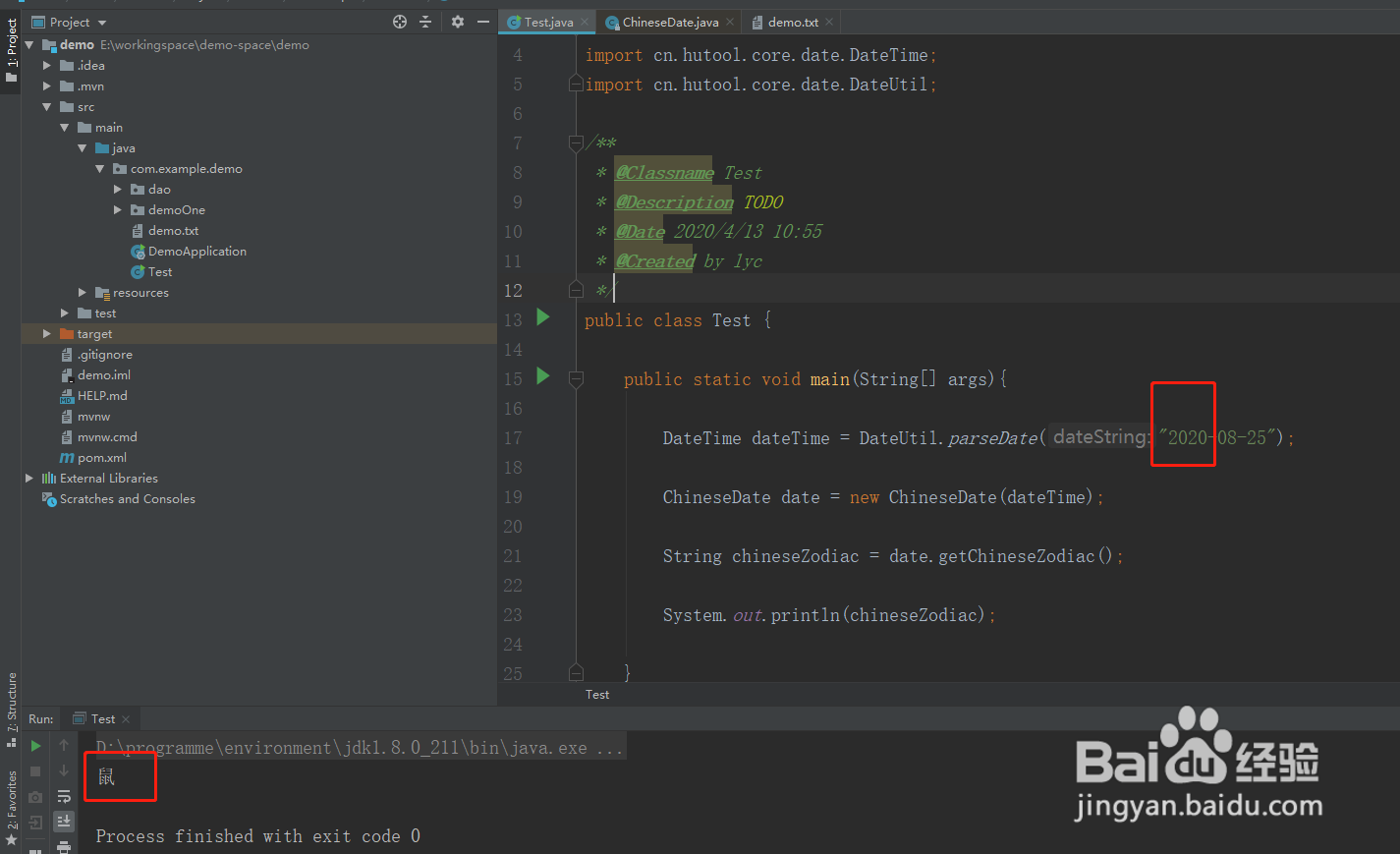The width and height of the screenshot is (1400, 854).
Task: Expand the test folder
Action: point(65,313)
